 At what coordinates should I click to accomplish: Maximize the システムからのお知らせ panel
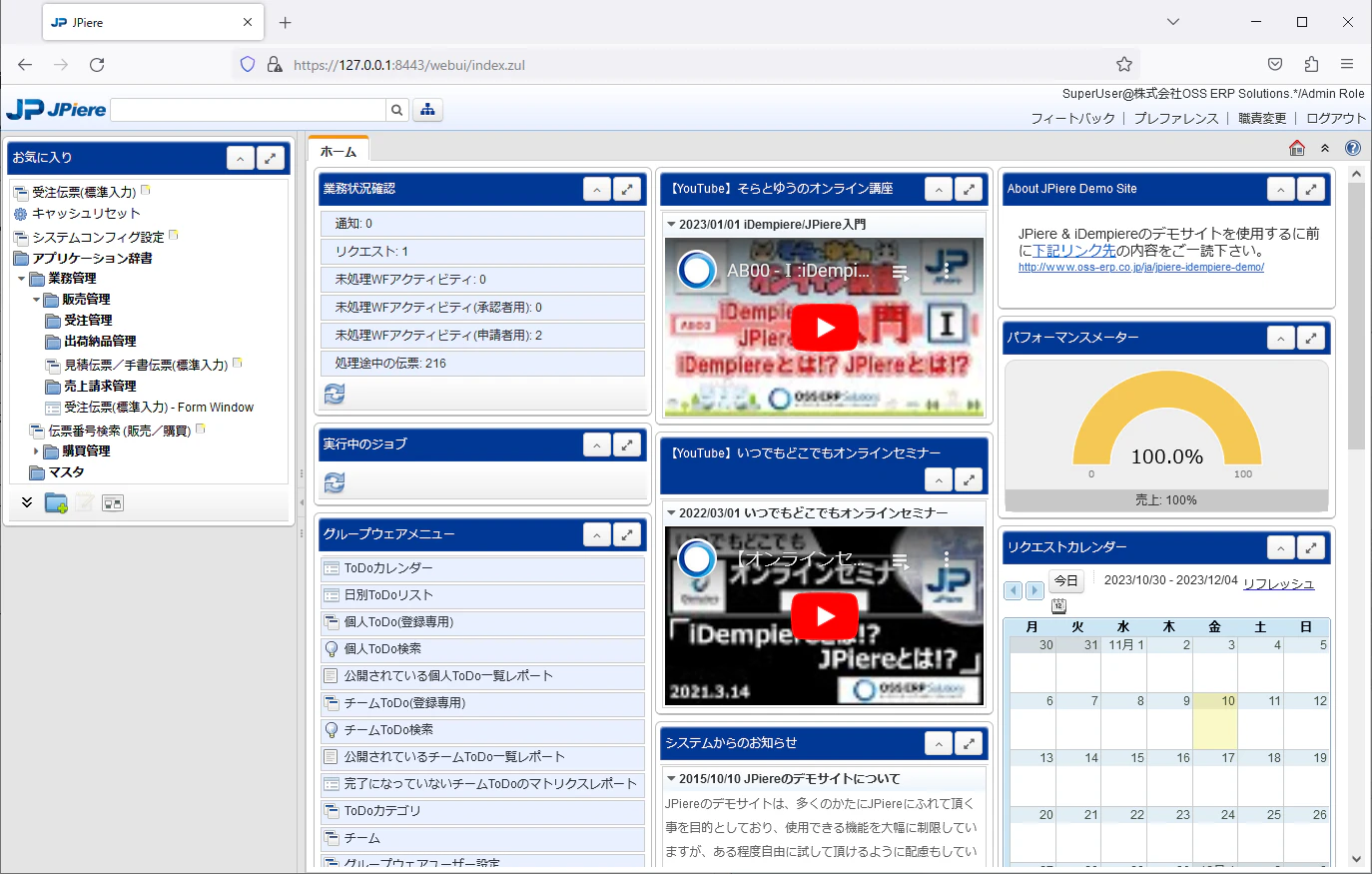(x=969, y=743)
